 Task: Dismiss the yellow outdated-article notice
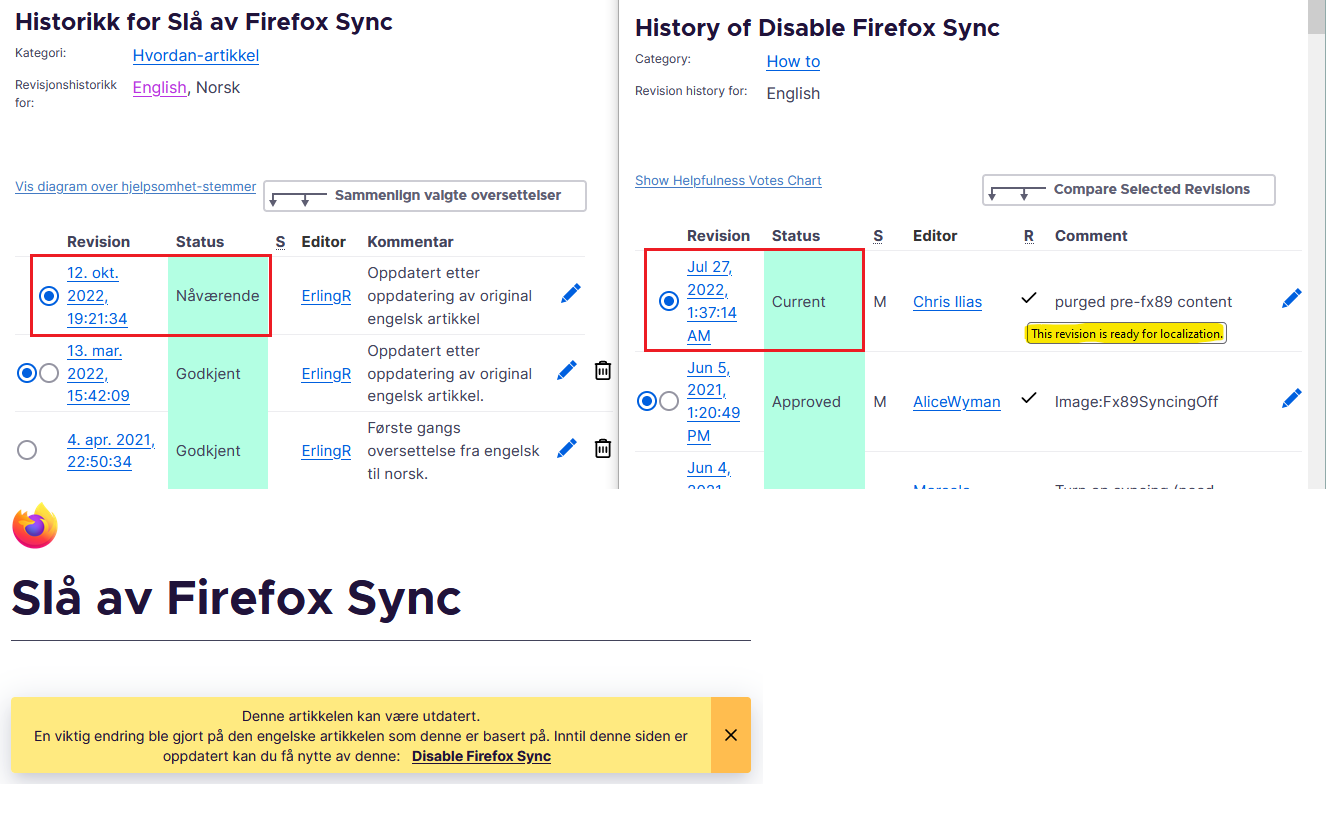[x=731, y=735]
